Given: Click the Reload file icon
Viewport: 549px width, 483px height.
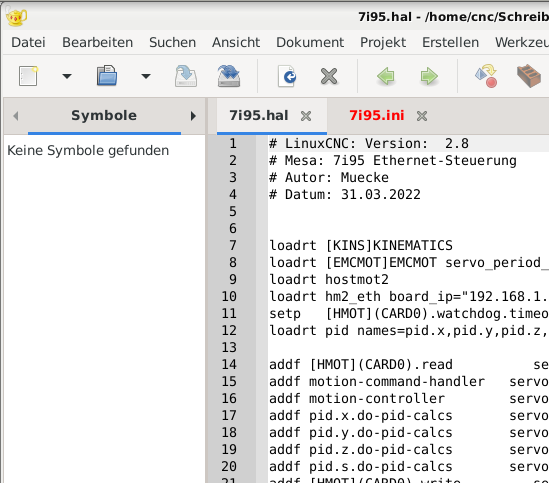Looking at the screenshot, I should [x=287, y=76].
